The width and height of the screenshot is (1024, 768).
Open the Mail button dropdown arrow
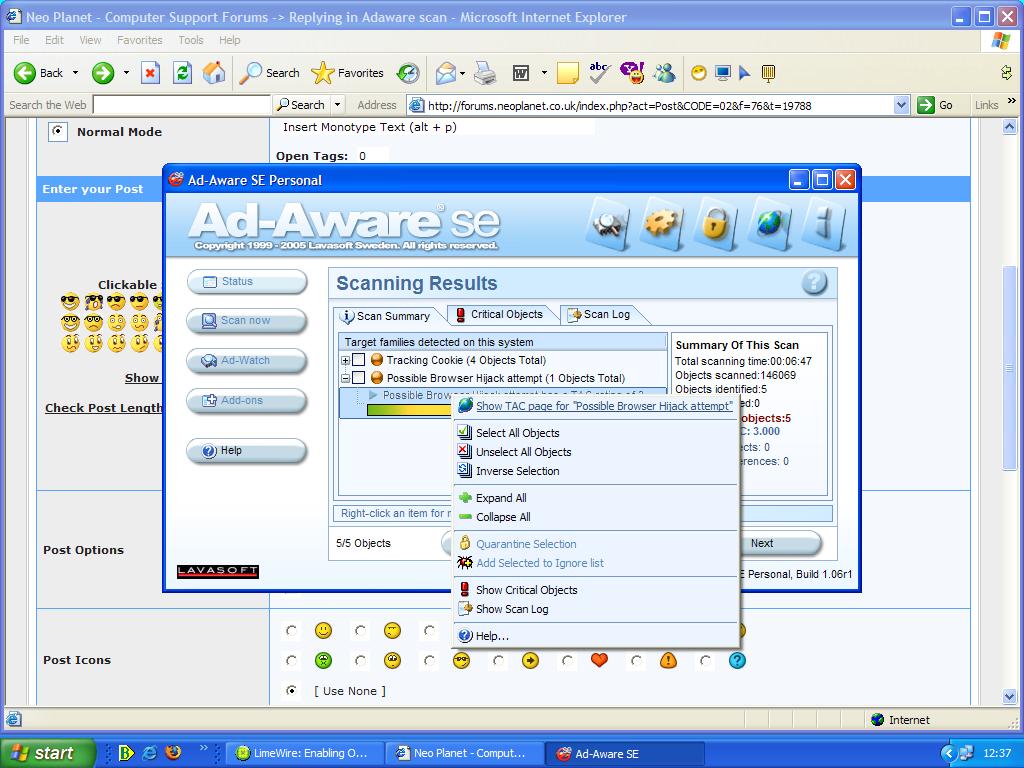(x=462, y=72)
